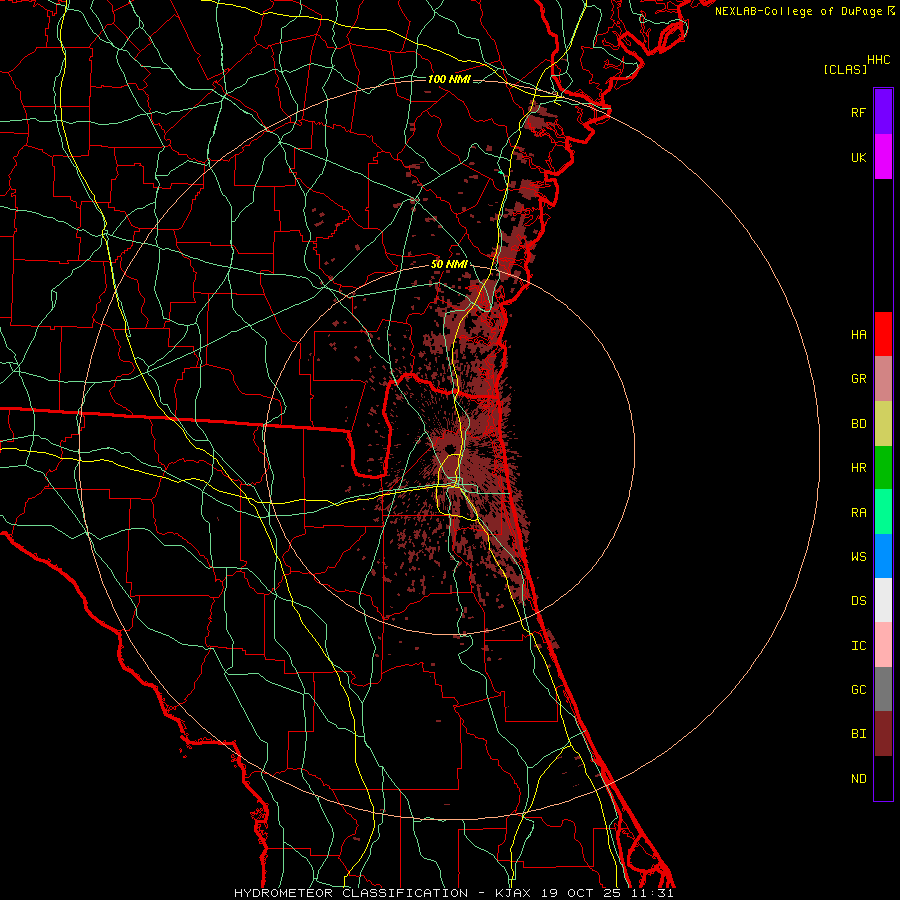900x900 pixels.
Task: Click the ND legend label
Action: point(859,779)
